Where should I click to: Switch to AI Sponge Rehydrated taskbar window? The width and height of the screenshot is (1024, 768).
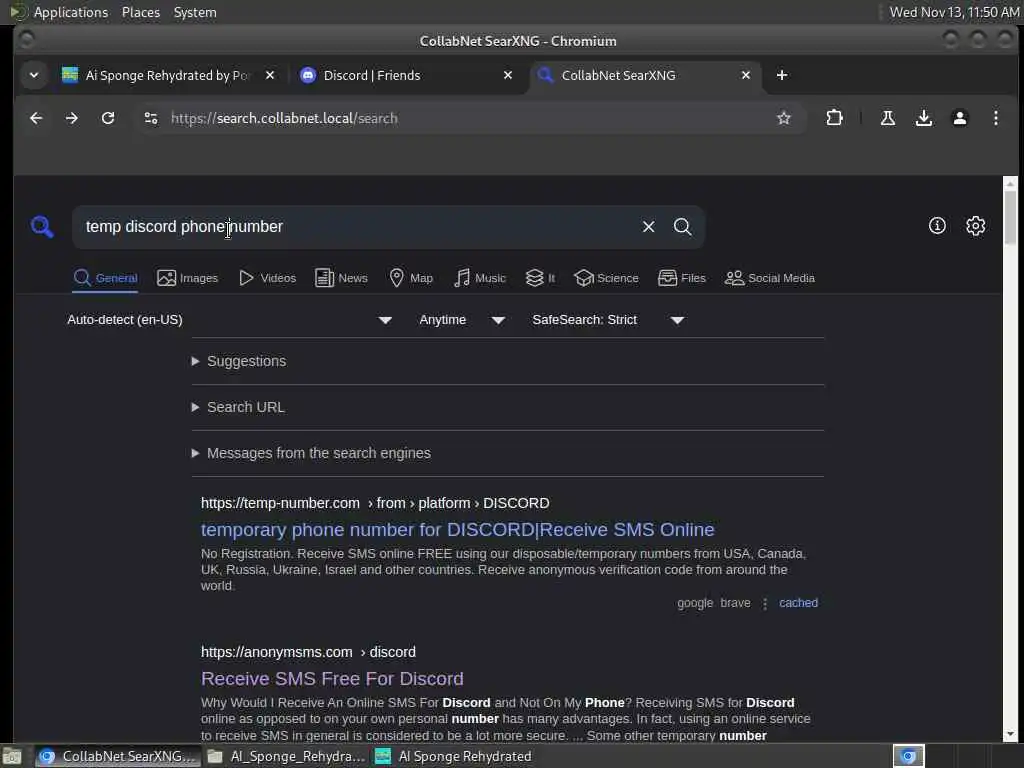[x=454, y=756]
